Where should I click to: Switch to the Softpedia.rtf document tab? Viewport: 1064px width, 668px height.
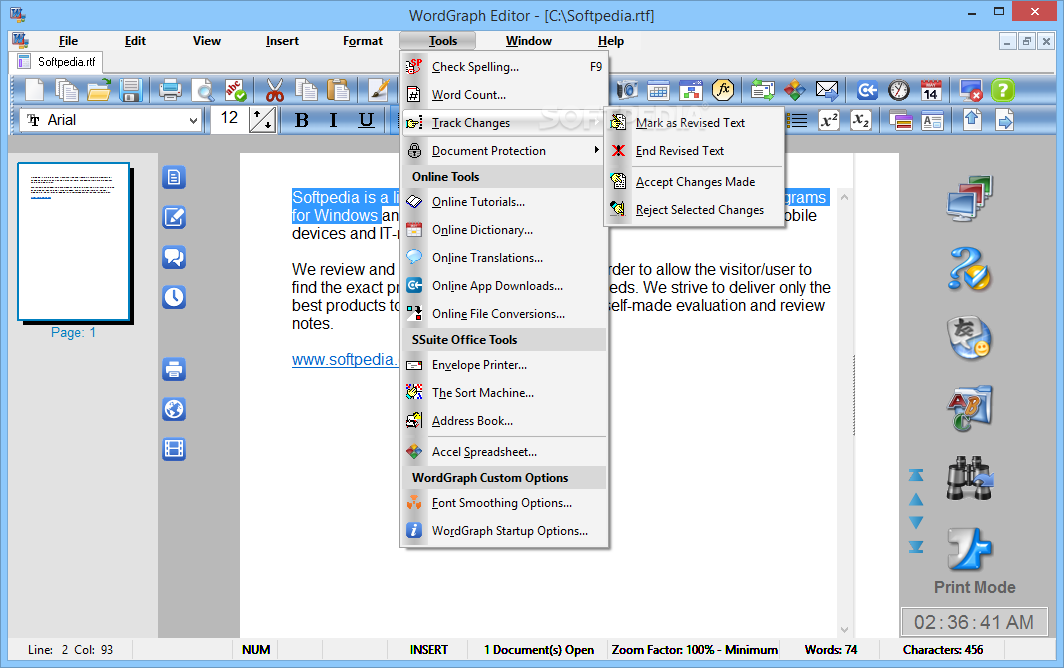pos(56,62)
